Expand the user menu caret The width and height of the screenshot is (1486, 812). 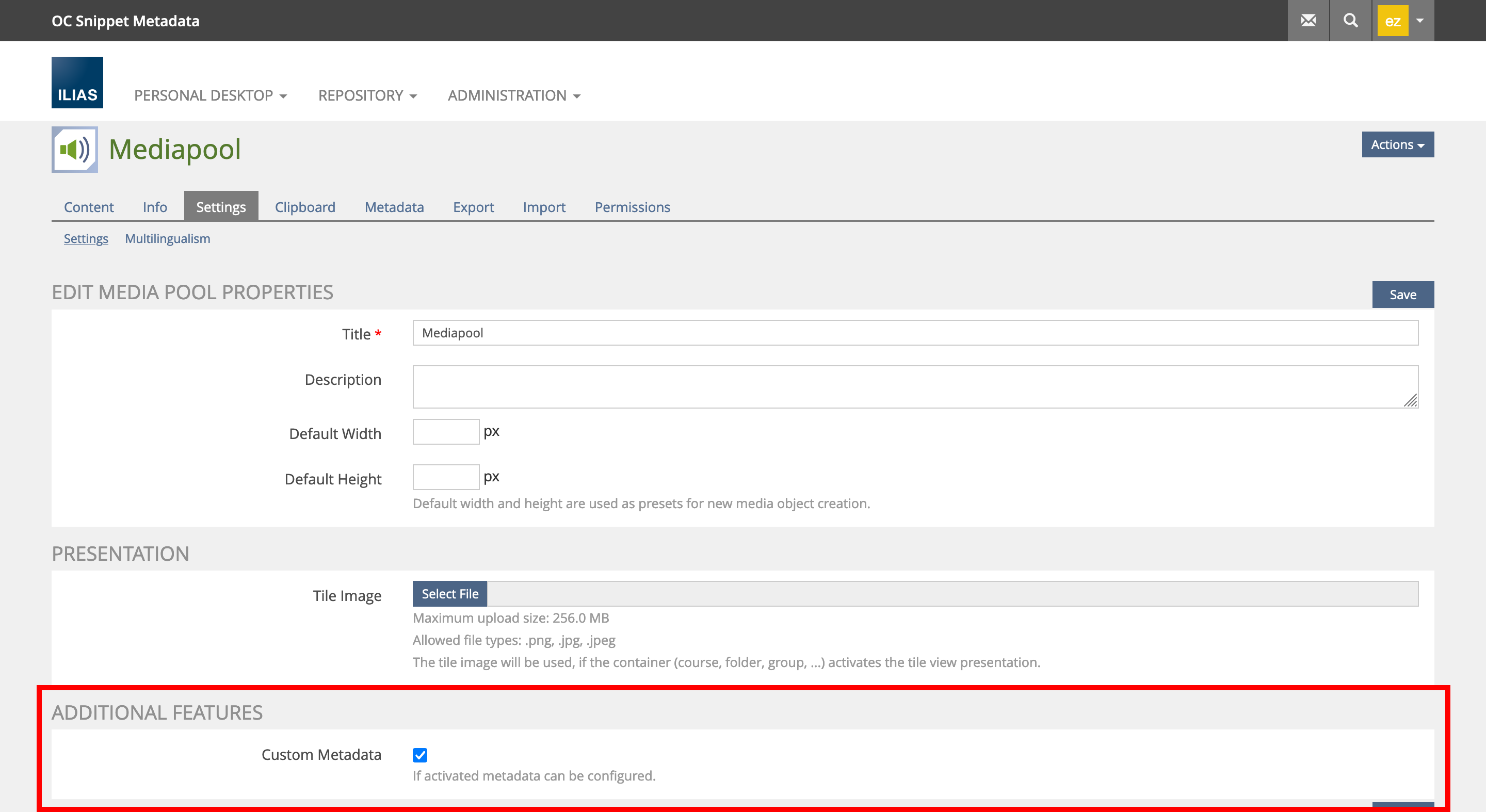[1420, 21]
